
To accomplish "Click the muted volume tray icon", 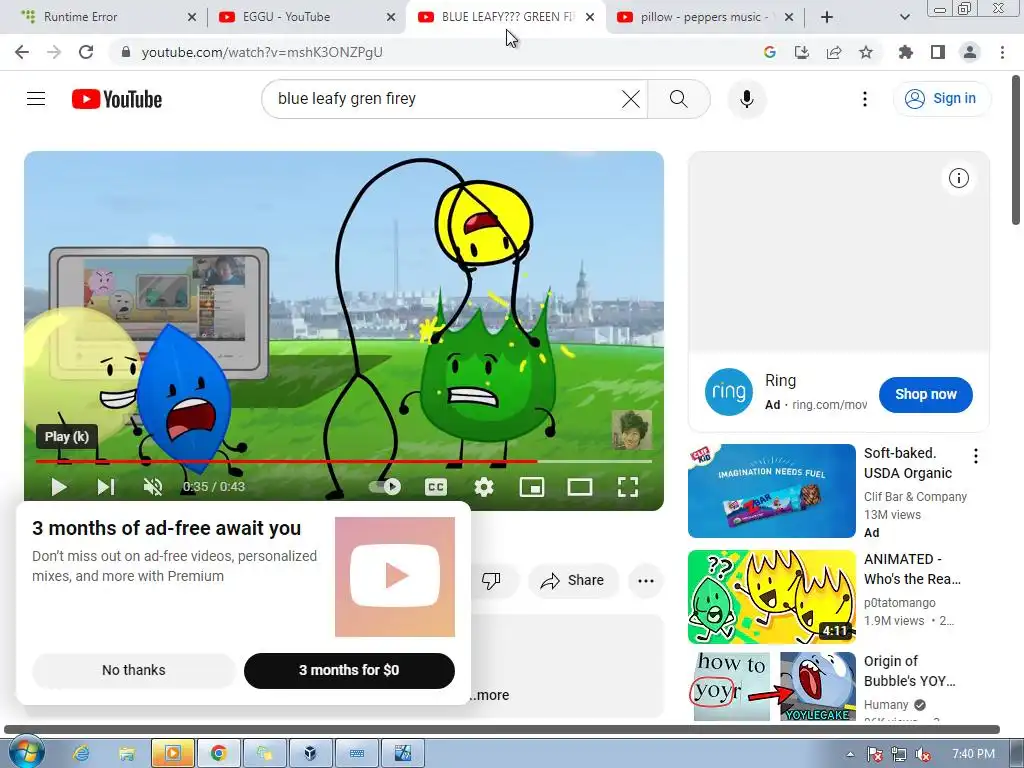I will point(923,754).
